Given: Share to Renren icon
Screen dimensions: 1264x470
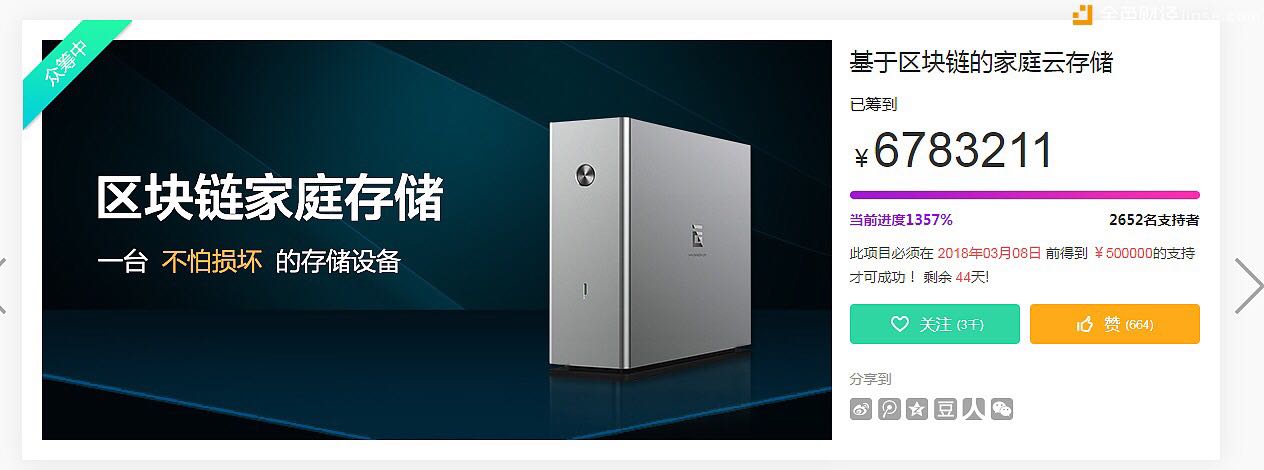Looking at the screenshot, I should point(973,409).
